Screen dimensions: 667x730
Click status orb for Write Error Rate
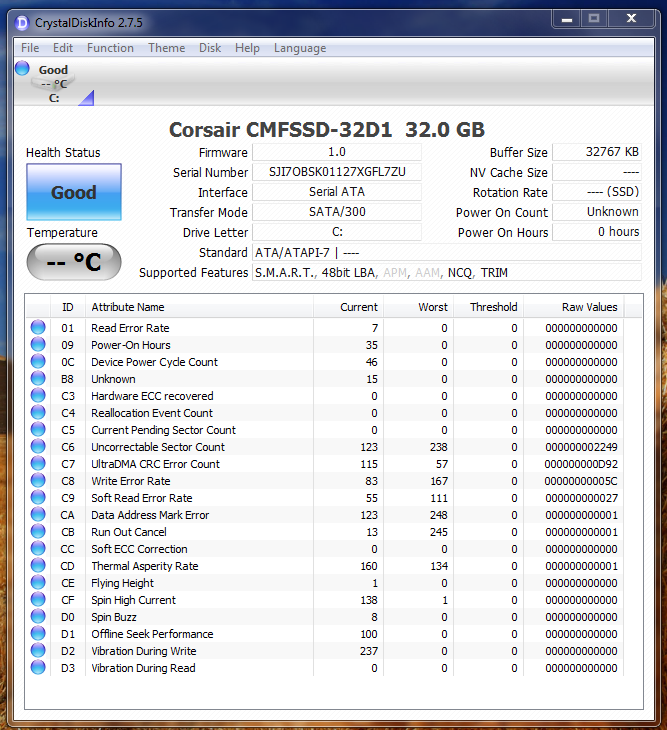38,480
